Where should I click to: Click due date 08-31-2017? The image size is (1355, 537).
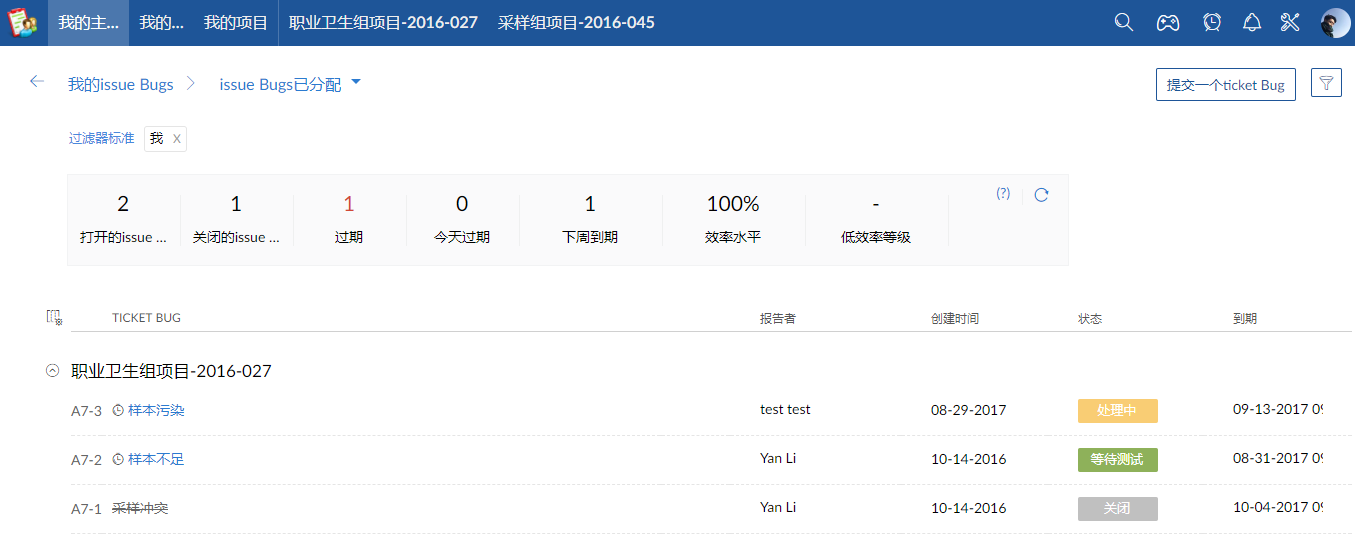click(1278, 458)
